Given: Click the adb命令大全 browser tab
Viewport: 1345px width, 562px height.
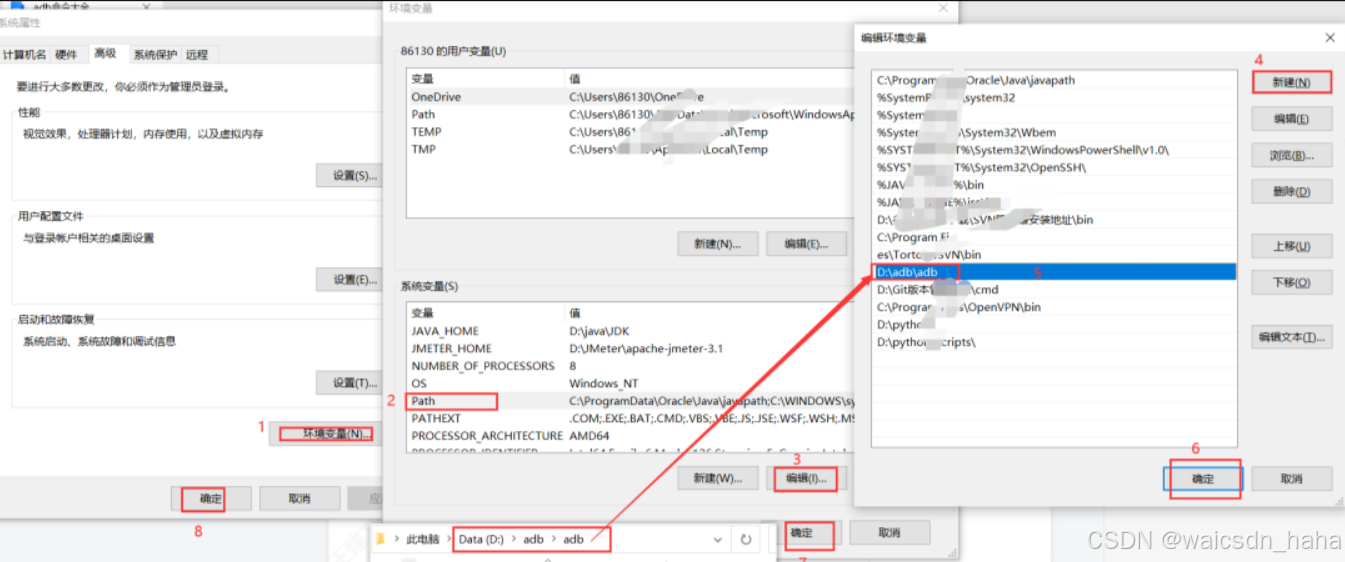Looking at the screenshot, I should (x=60, y=7).
